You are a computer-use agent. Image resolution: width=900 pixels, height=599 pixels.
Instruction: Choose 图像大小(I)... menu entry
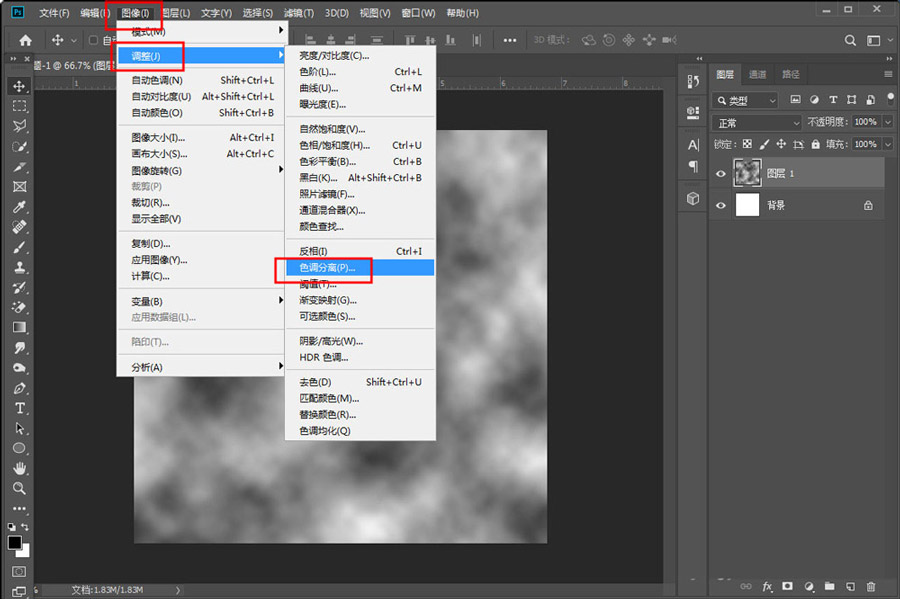coord(200,138)
